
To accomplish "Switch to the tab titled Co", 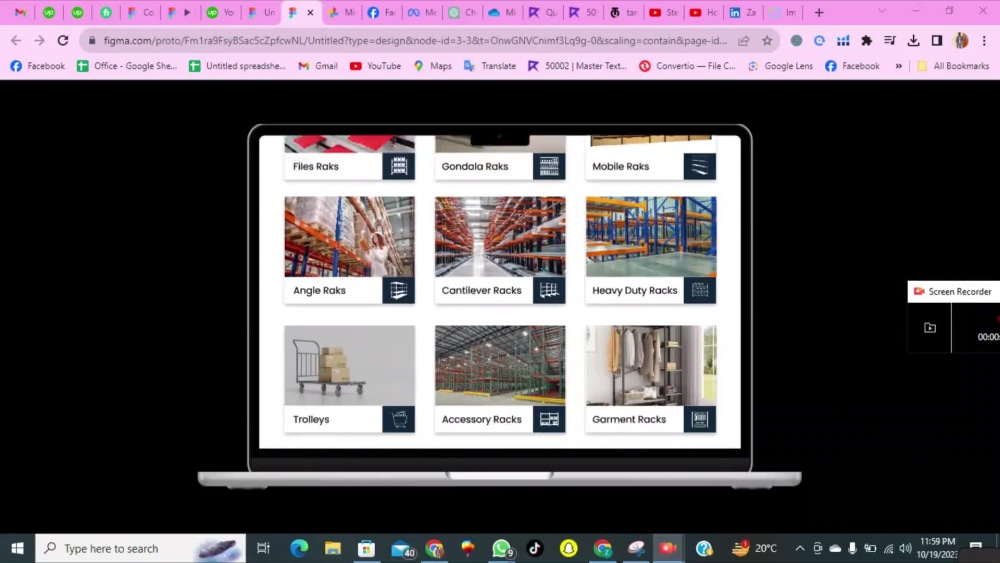I will pos(140,12).
